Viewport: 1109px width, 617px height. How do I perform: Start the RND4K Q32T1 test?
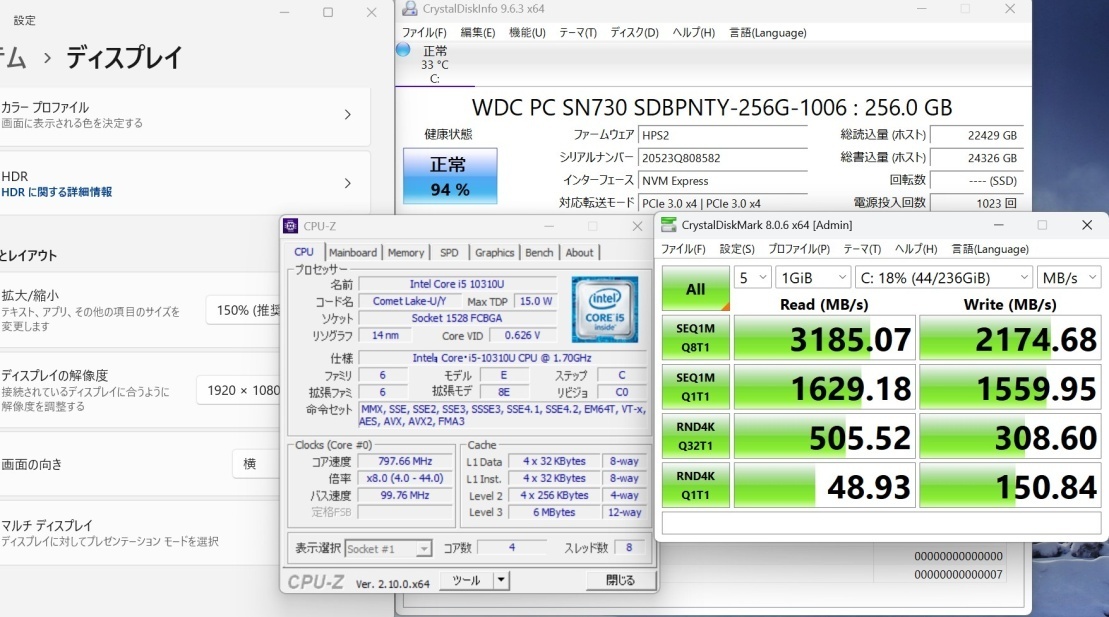point(695,436)
